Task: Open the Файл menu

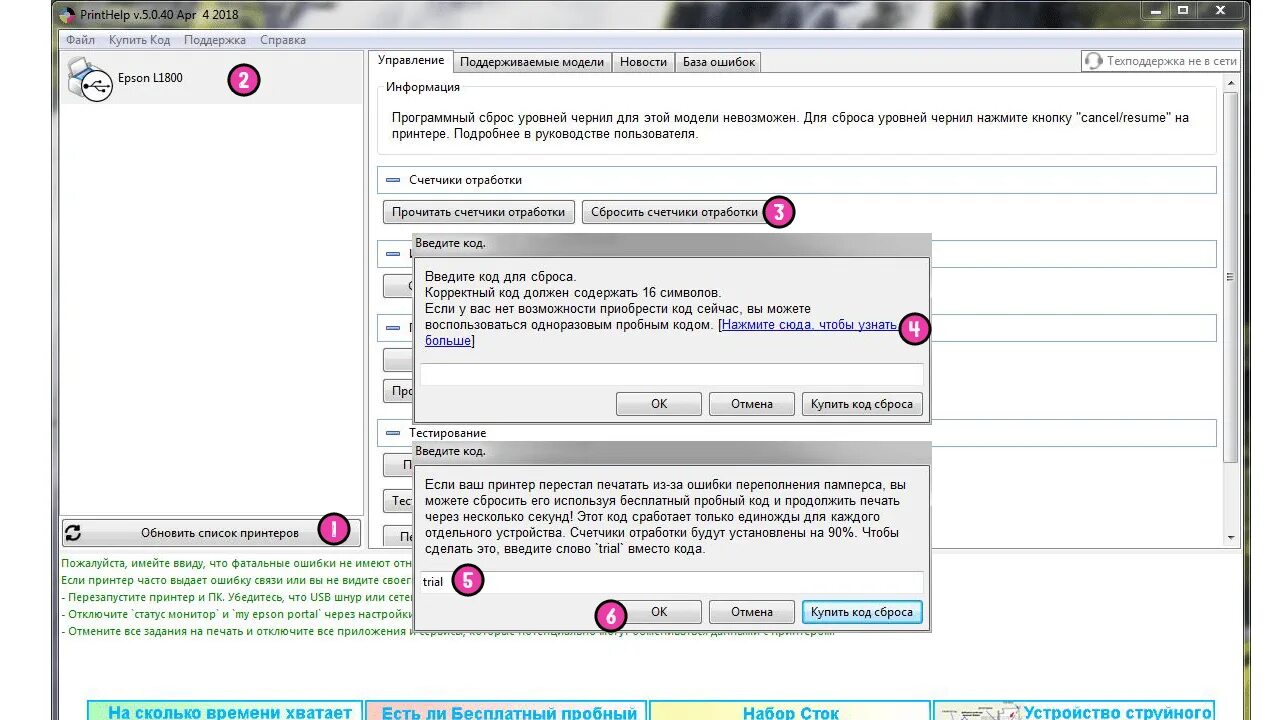Action: 81,40
